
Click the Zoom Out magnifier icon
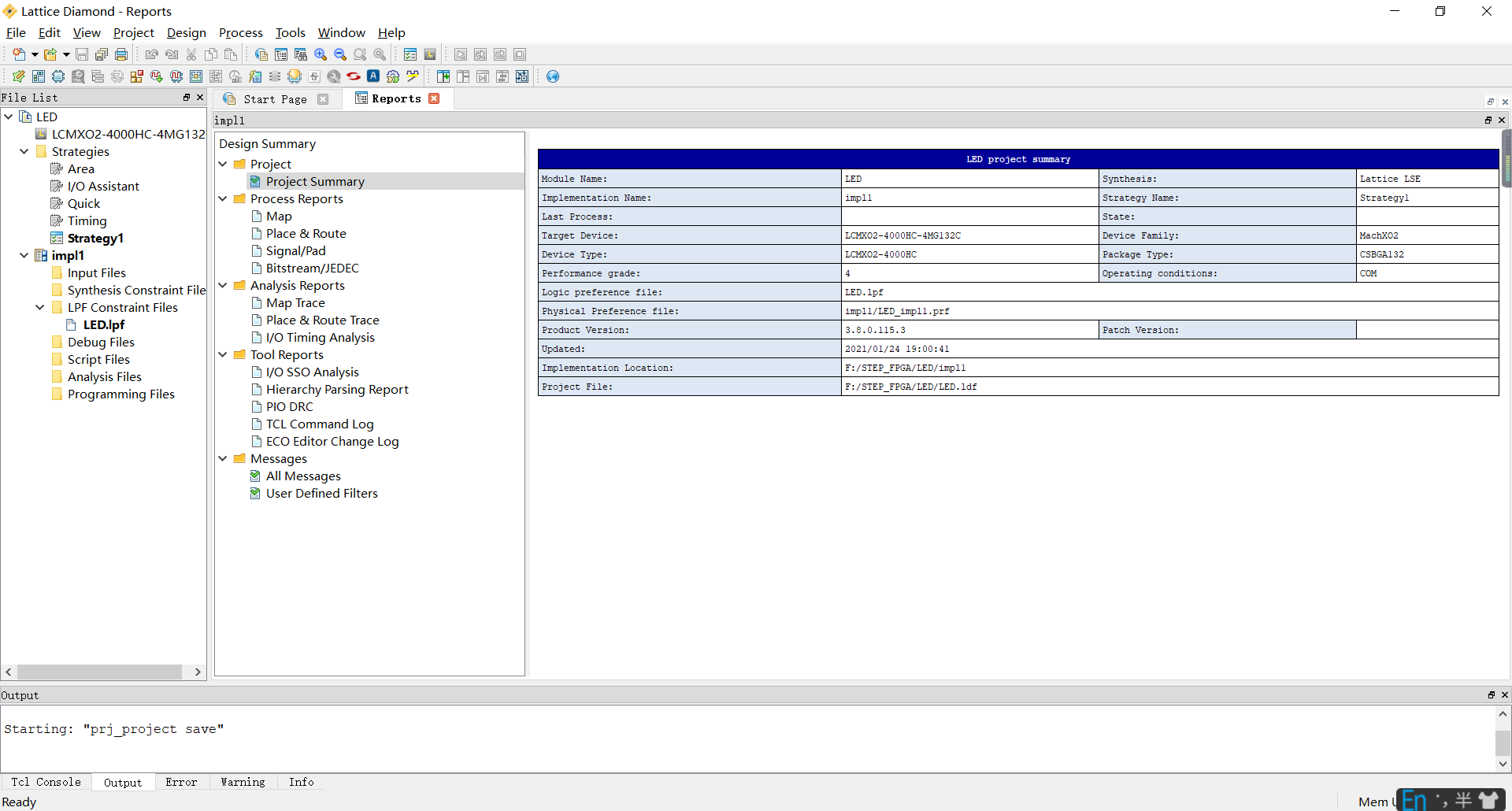pyautogui.click(x=340, y=54)
